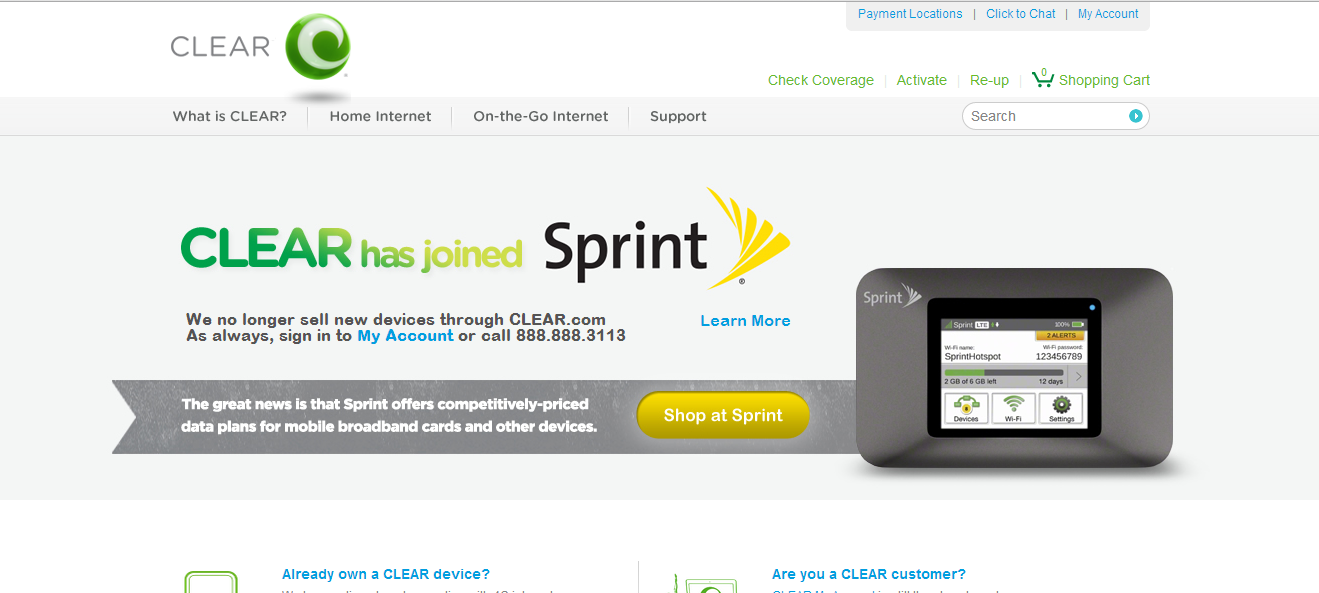Open the Support menu
1319x593 pixels.
[678, 116]
